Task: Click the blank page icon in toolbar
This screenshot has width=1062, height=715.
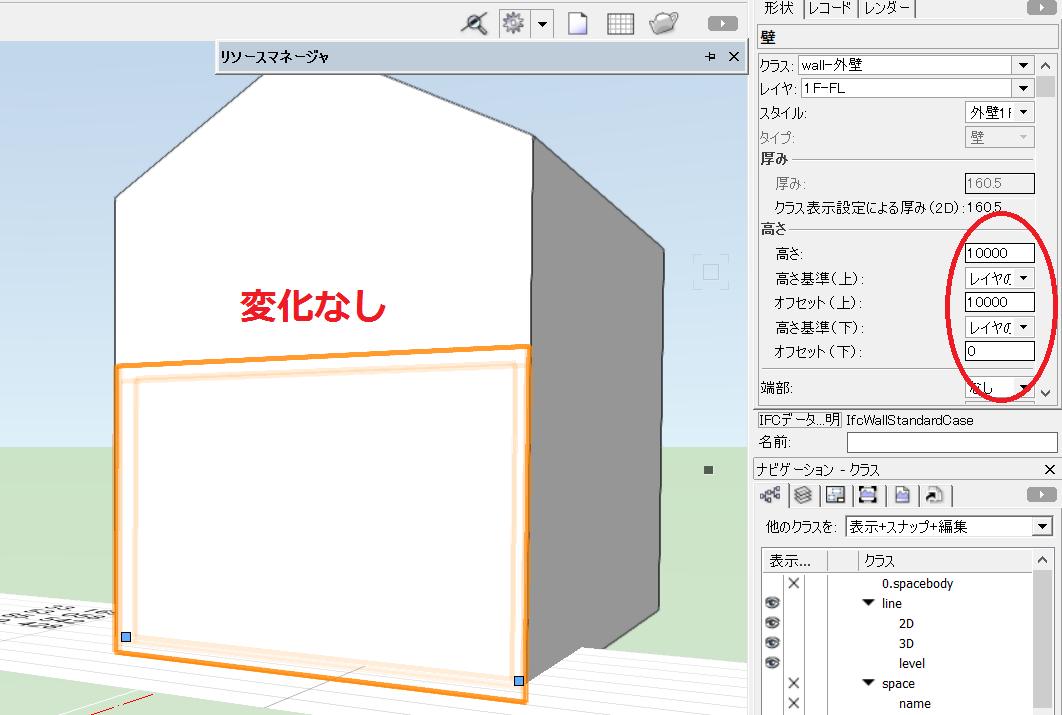Action: (x=577, y=24)
